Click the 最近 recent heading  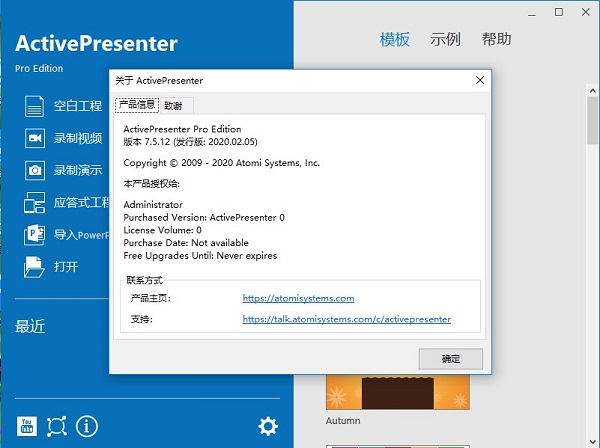point(30,326)
